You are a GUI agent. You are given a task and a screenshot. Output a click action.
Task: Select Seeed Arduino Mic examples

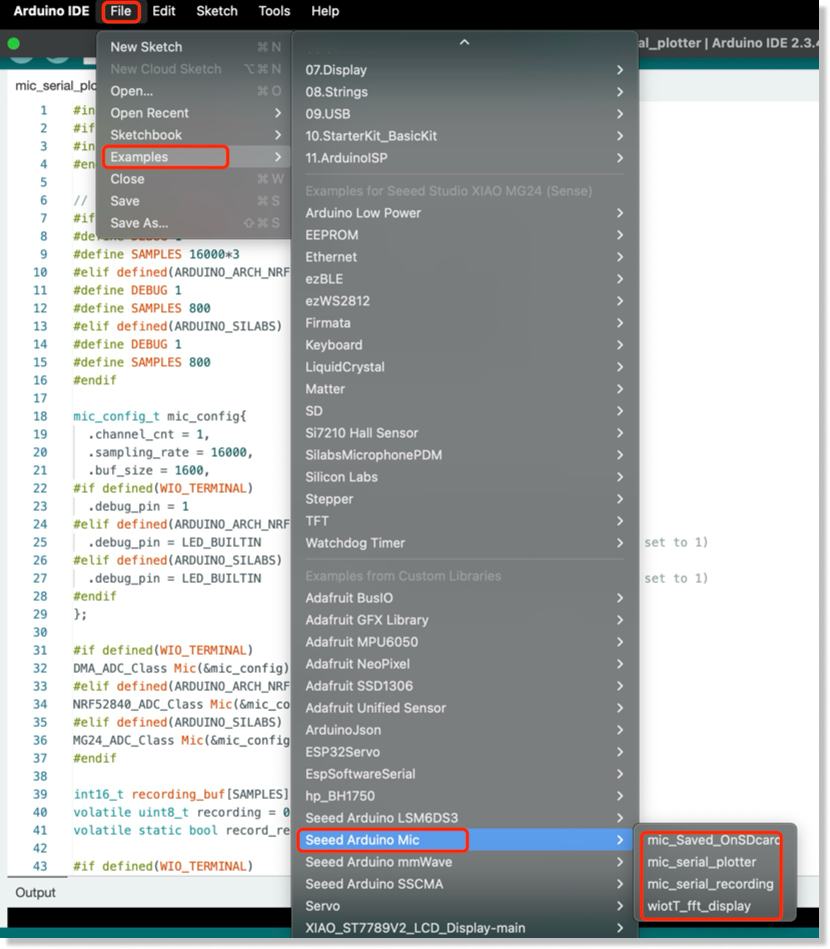[x=464, y=839]
